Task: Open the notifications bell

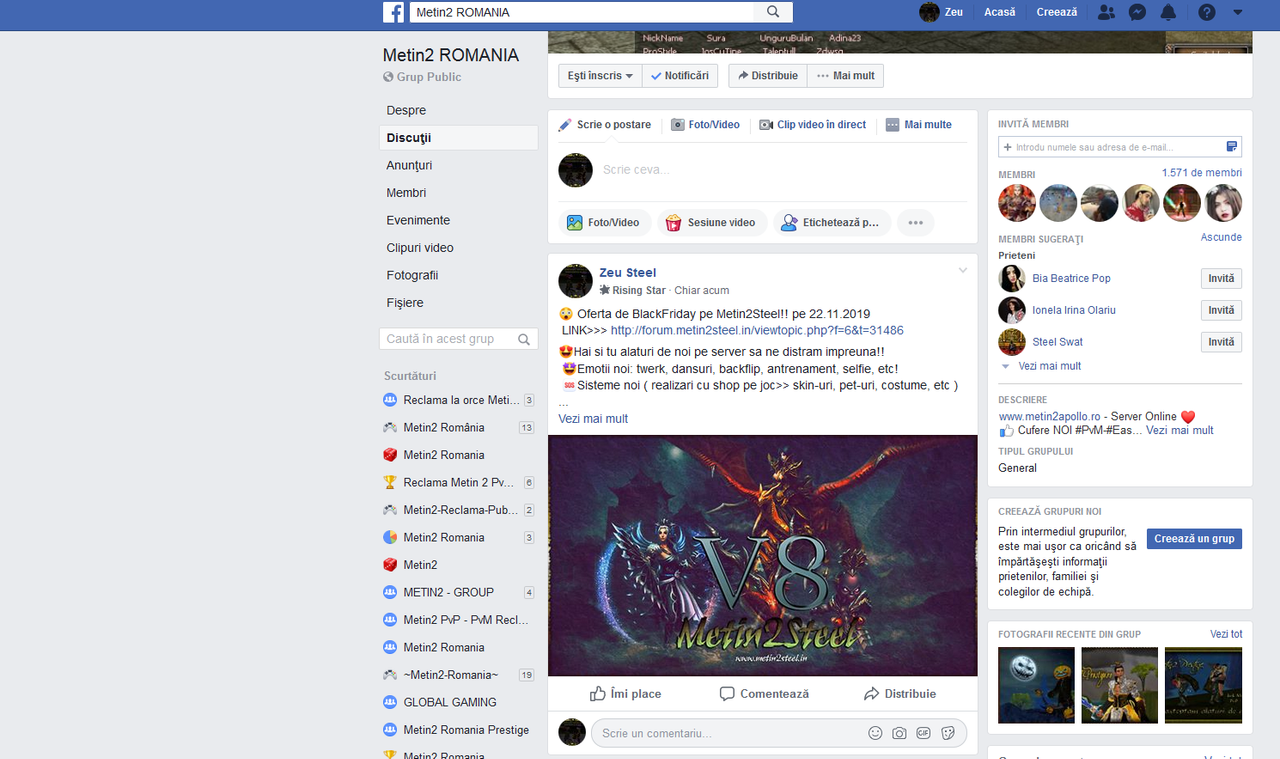Action: pyautogui.click(x=1170, y=12)
